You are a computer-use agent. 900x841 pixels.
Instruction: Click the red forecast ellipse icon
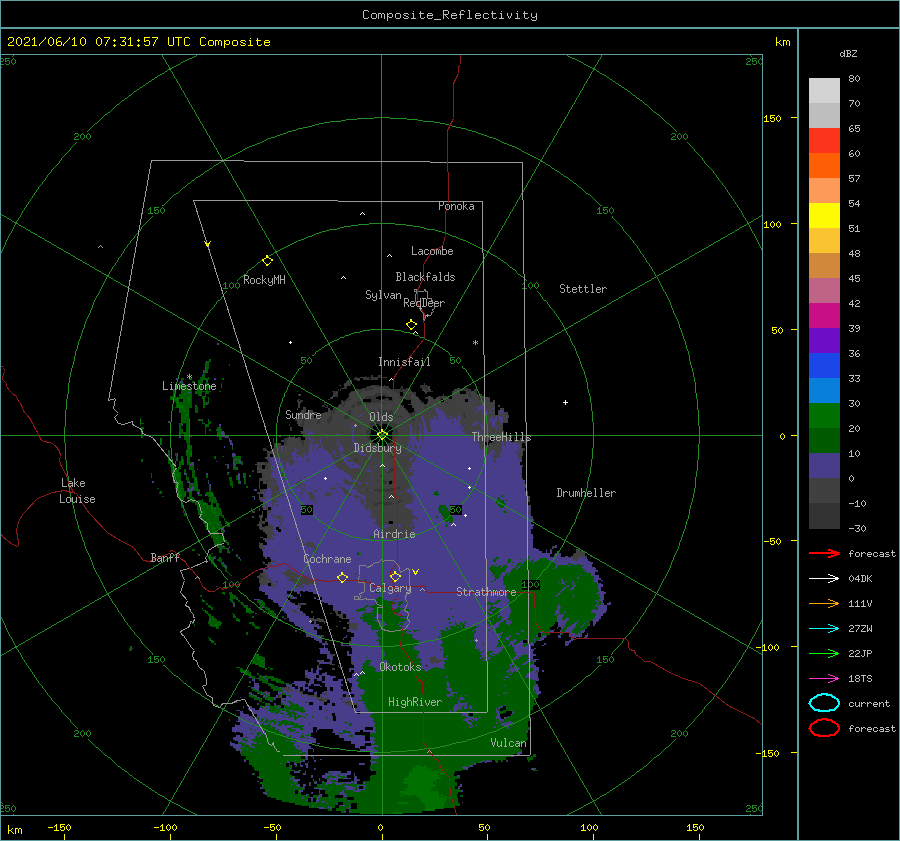[824, 728]
